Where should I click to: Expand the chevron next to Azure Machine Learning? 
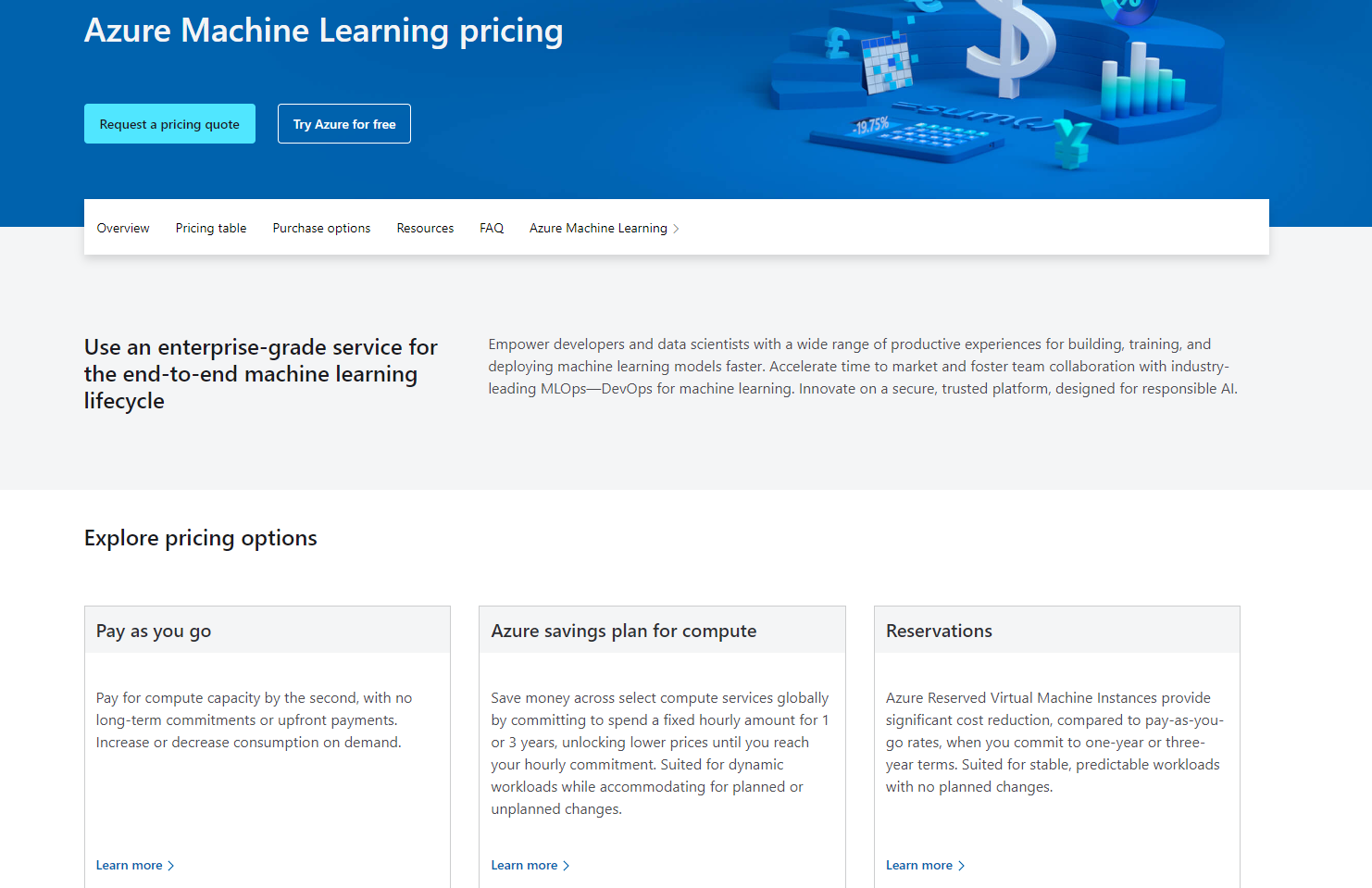pos(677,228)
